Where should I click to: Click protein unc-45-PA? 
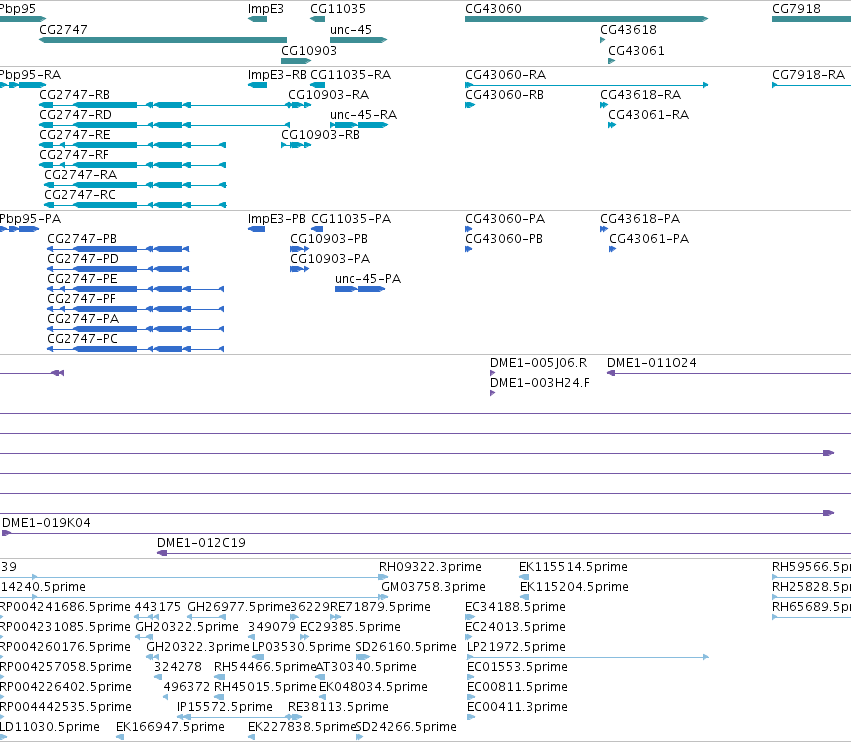(368, 279)
